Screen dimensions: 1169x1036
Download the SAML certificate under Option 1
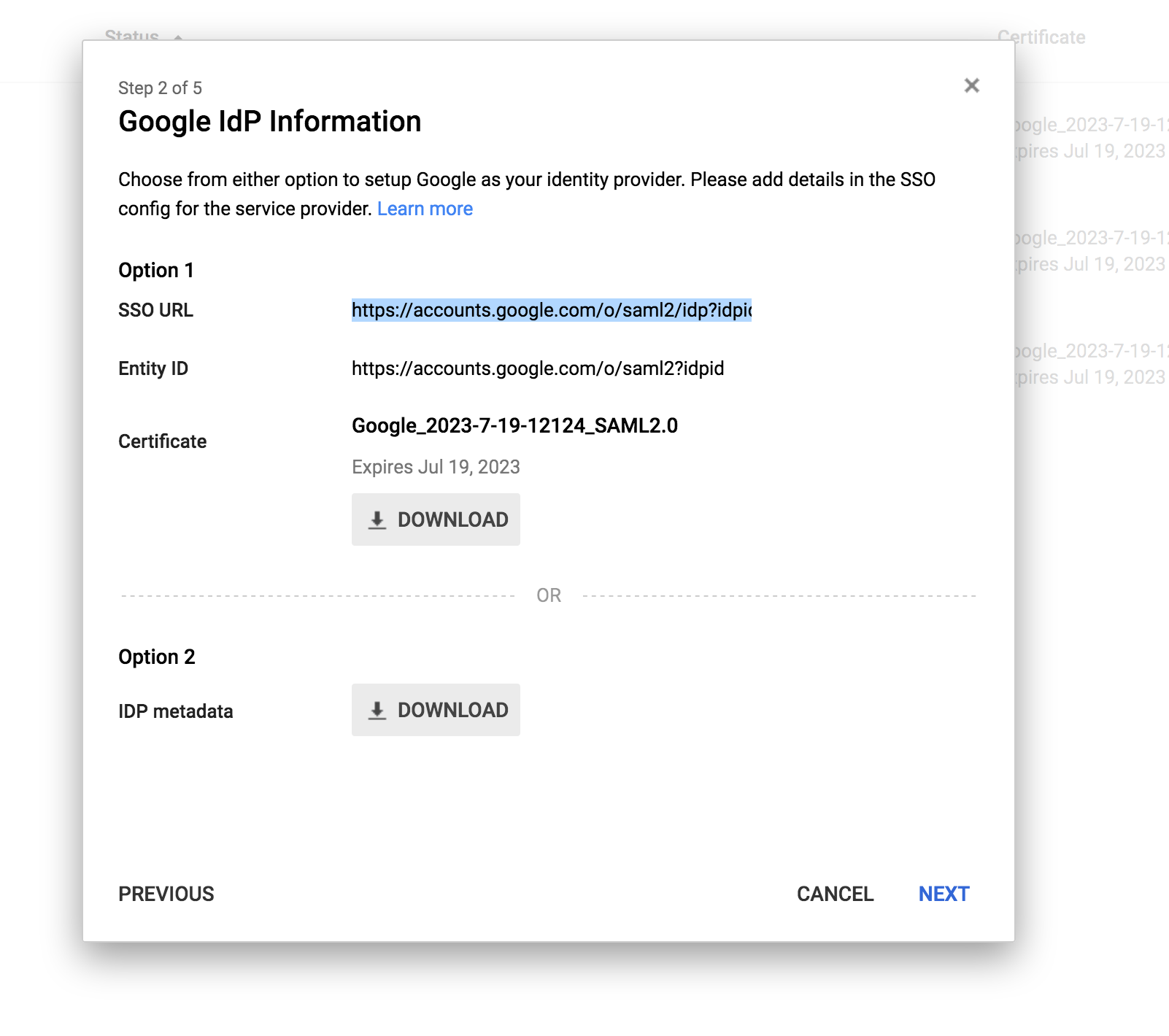[436, 519]
